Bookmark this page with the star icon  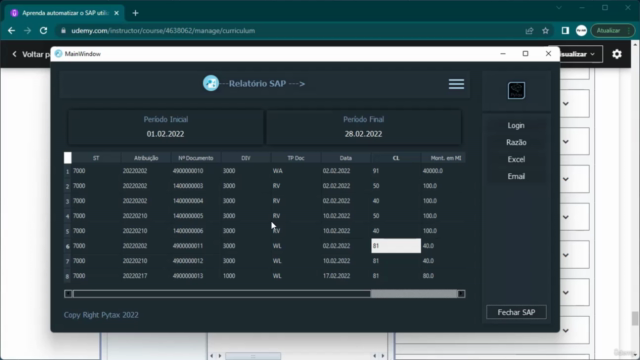[x=545, y=31]
